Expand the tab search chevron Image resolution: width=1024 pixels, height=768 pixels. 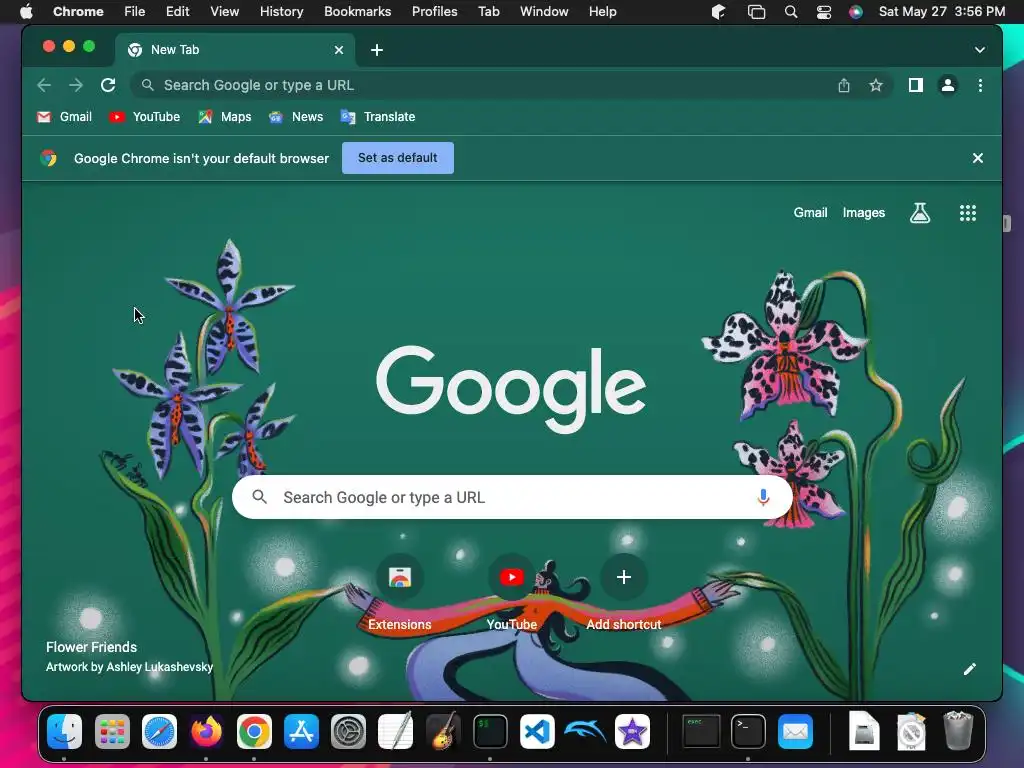(980, 50)
